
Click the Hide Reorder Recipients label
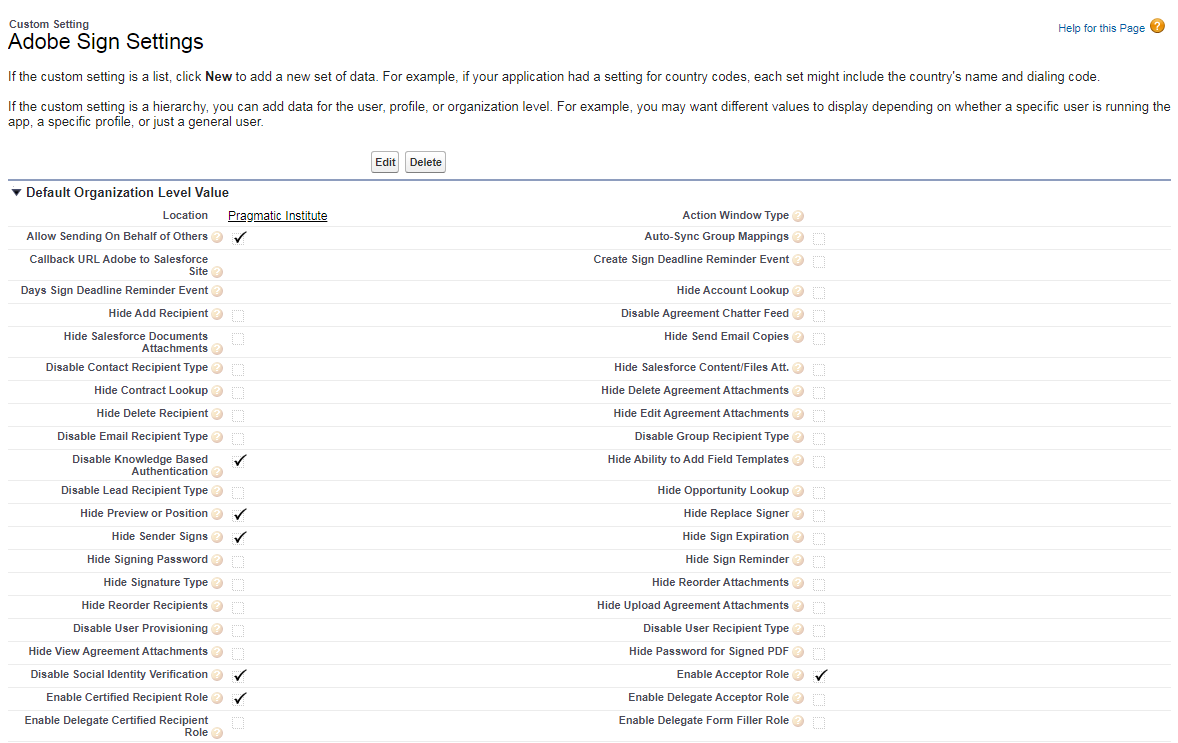[144, 606]
